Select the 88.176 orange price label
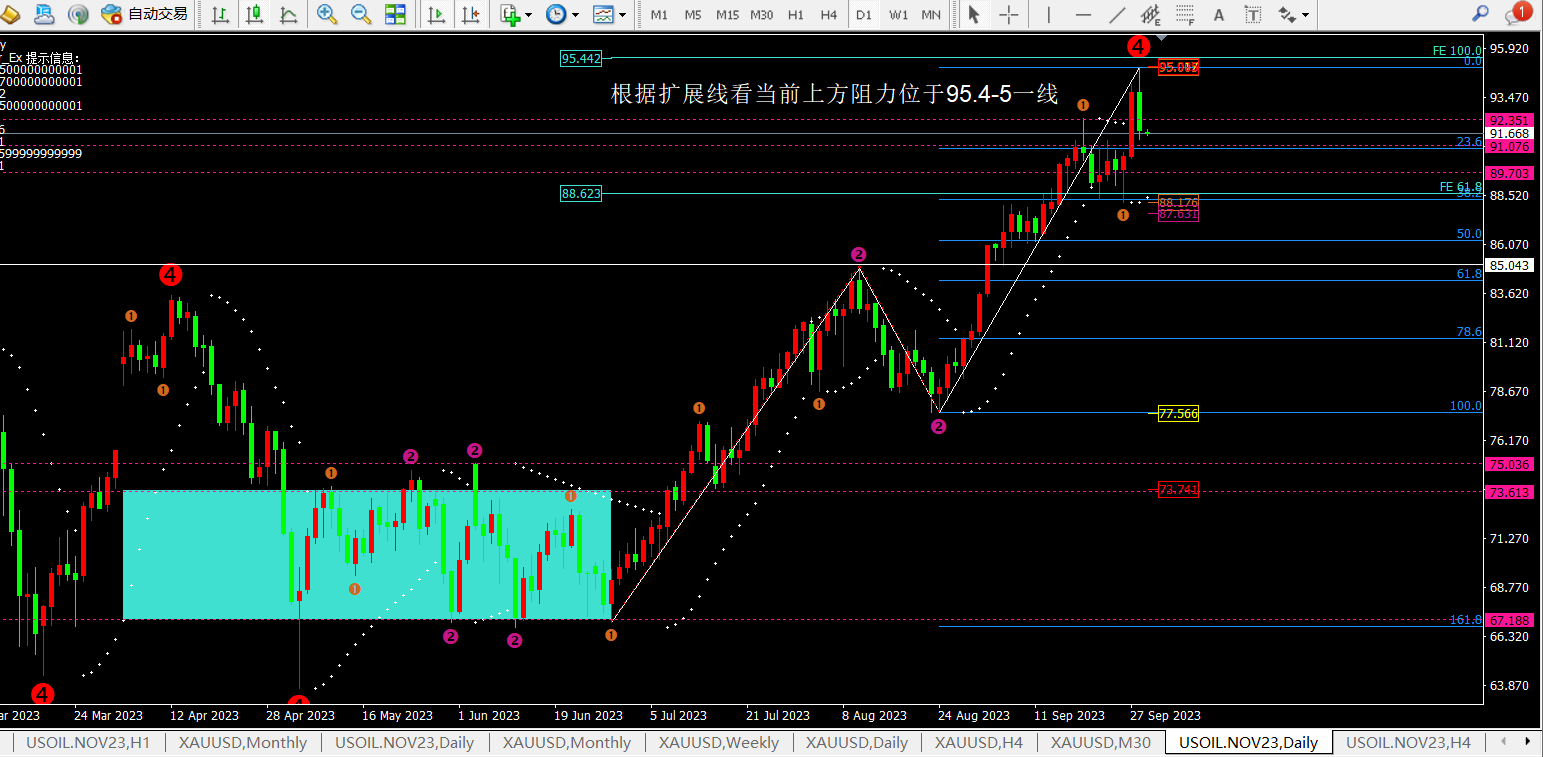The image size is (1543, 757). tap(1178, 202)
